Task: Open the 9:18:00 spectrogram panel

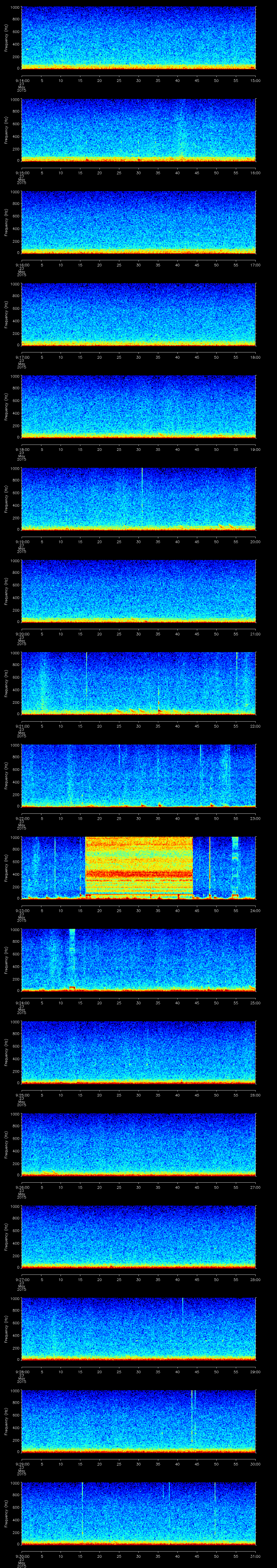Action: coord(138,407)
